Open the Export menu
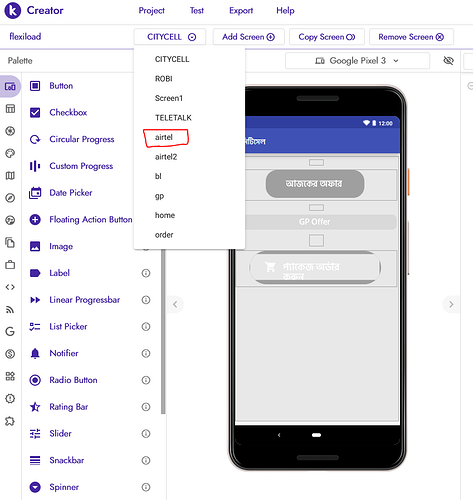Viewport: 473px width, 500px height. tap(241, 11)
